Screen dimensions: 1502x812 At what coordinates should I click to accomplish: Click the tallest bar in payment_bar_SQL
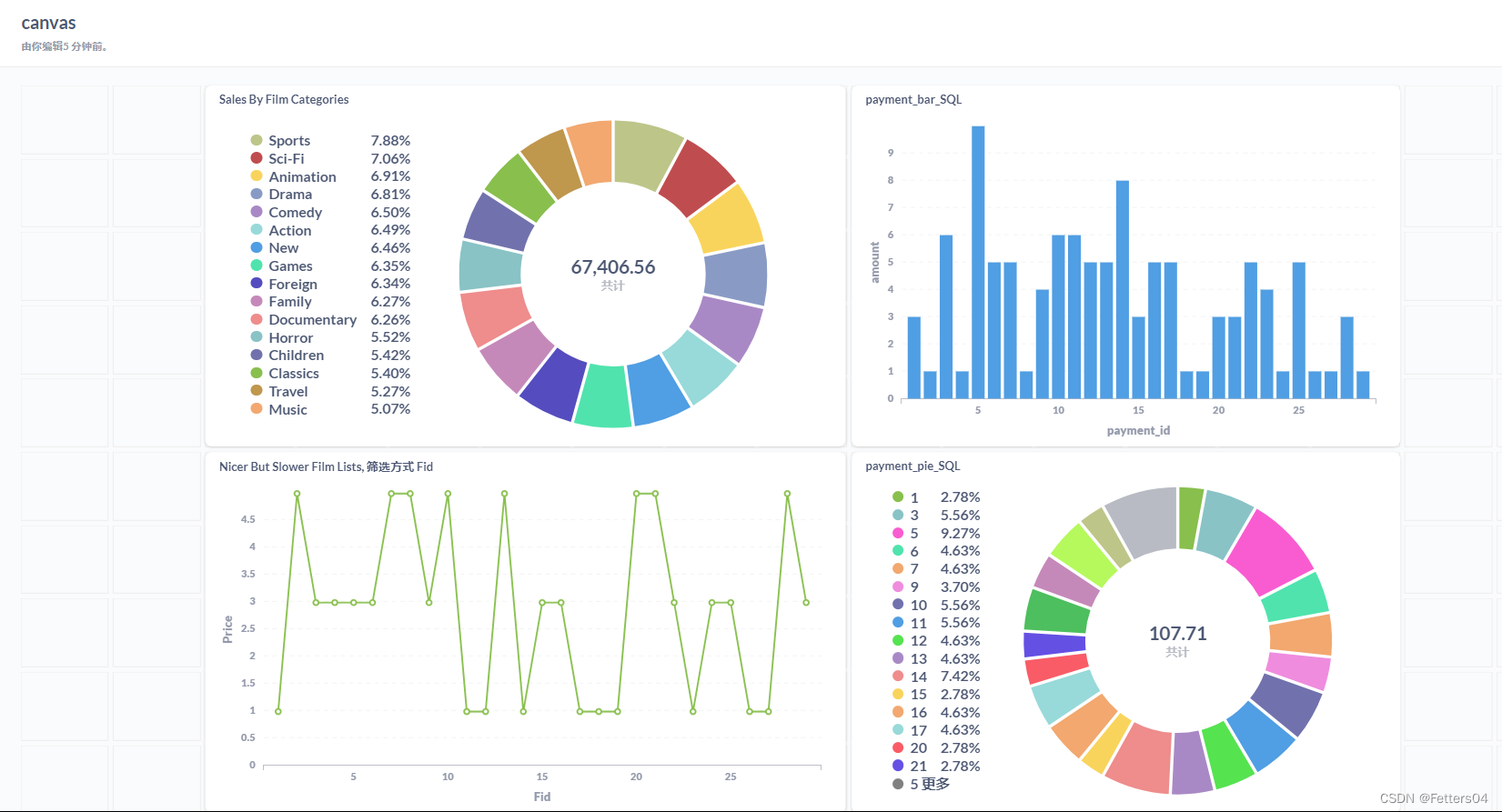[x=978, y=262]
